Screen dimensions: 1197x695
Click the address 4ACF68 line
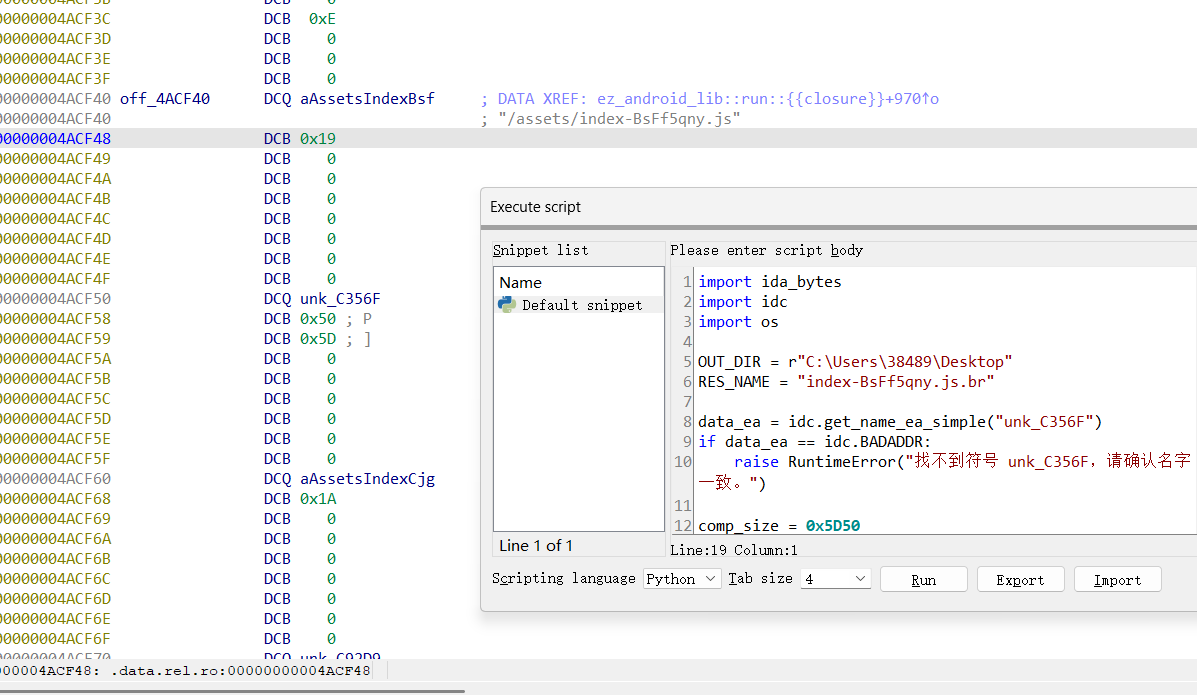pos(56,499)
